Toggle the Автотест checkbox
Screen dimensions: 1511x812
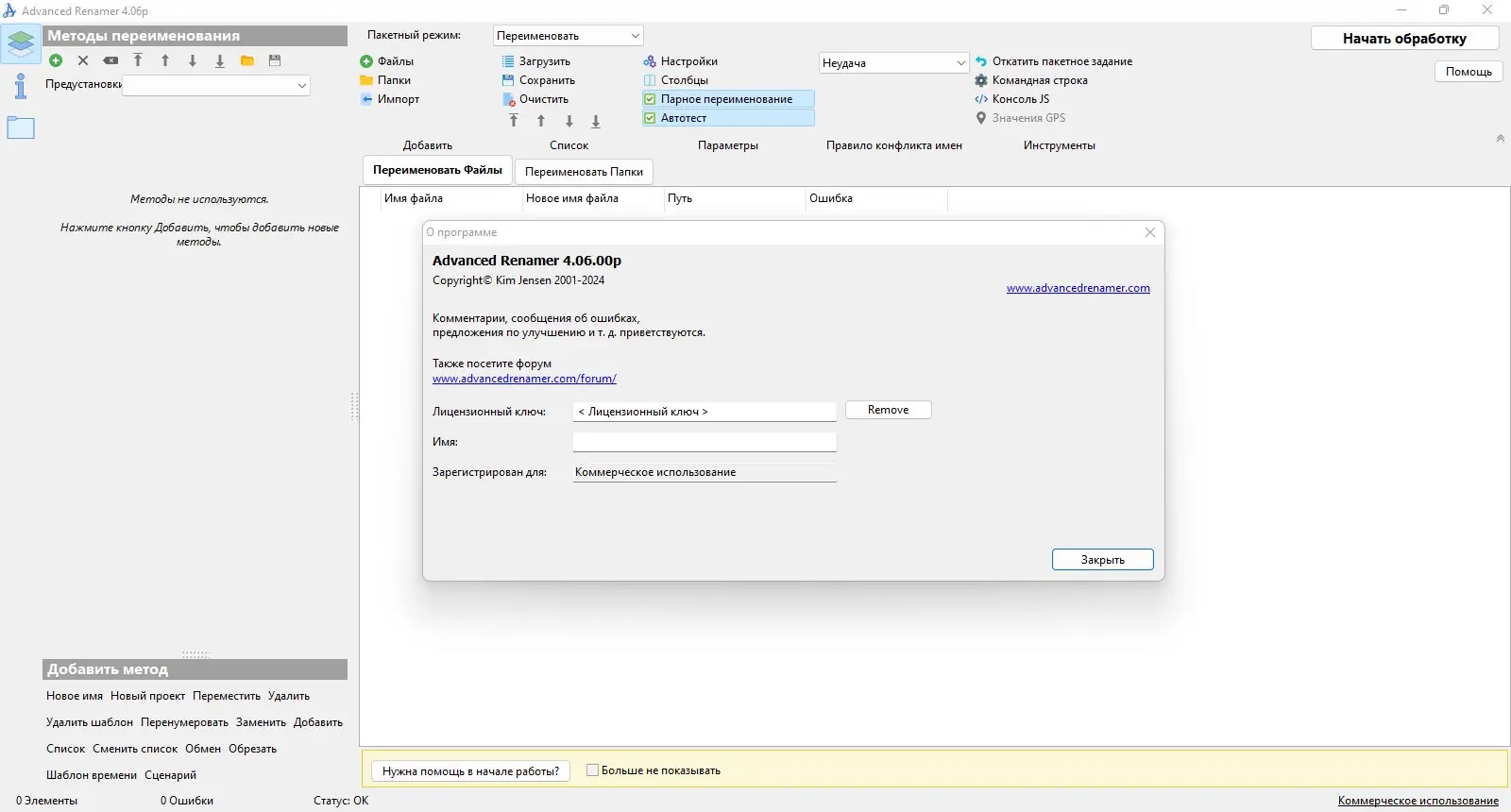point(728,118)
